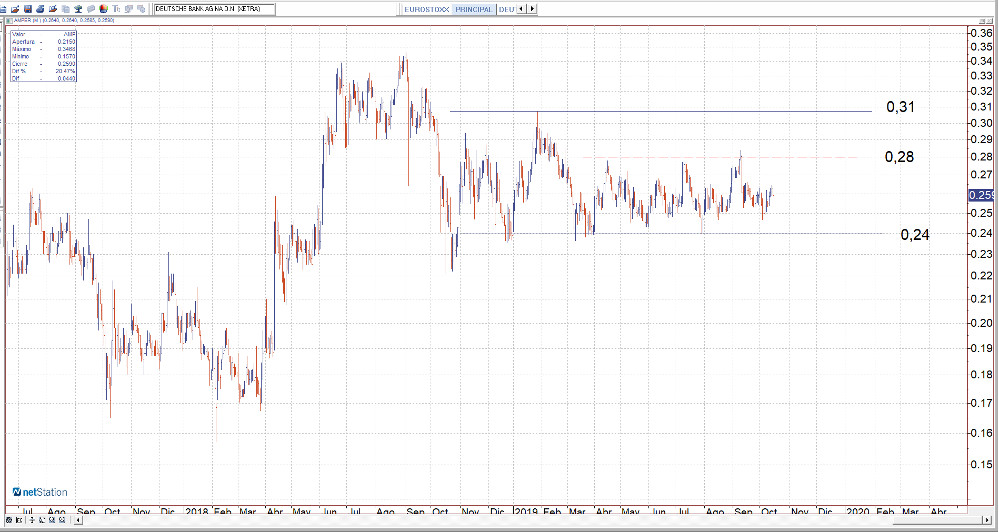Select the blue horizontal line at 0.31

[661, 111]
